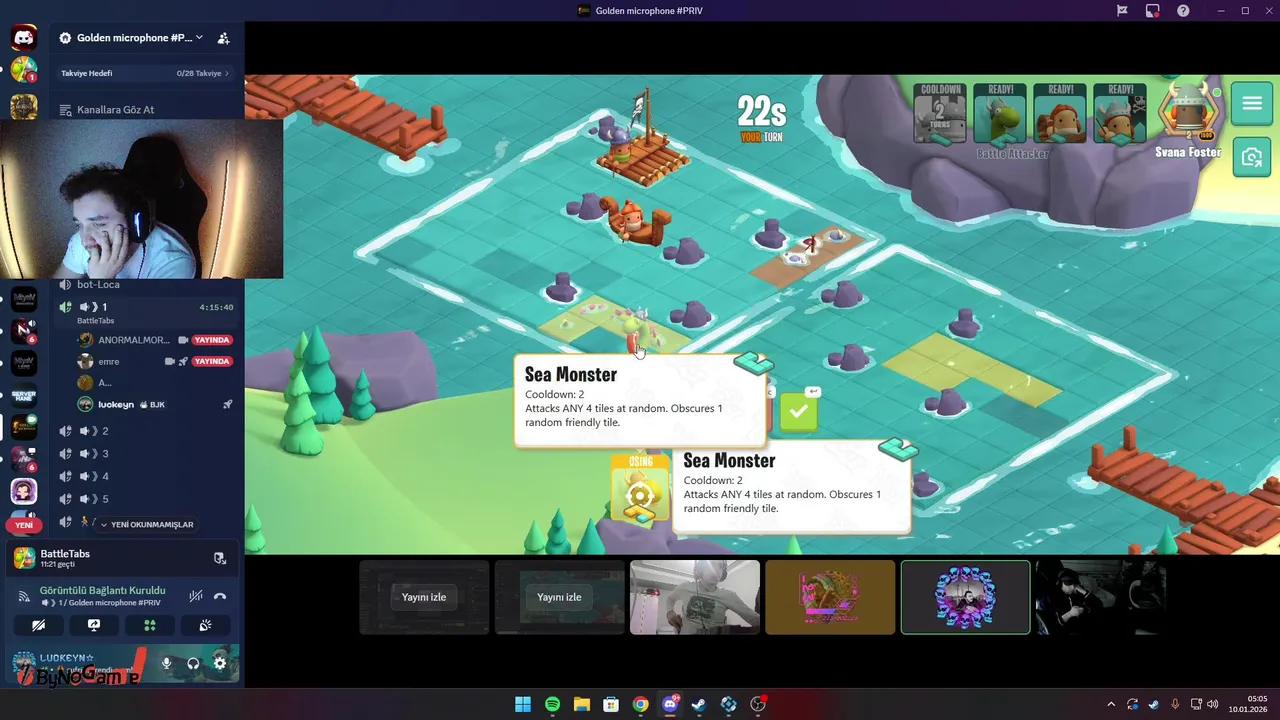This screenshot has width=1280, height=720.
Task: Open Discord direct messages home icon
Action: point(24,38)
